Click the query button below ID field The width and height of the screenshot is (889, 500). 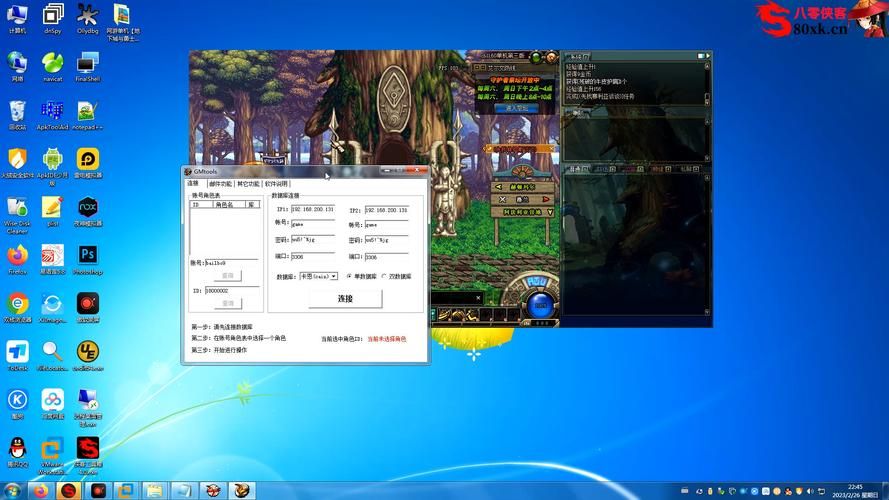tap(228, 303)
